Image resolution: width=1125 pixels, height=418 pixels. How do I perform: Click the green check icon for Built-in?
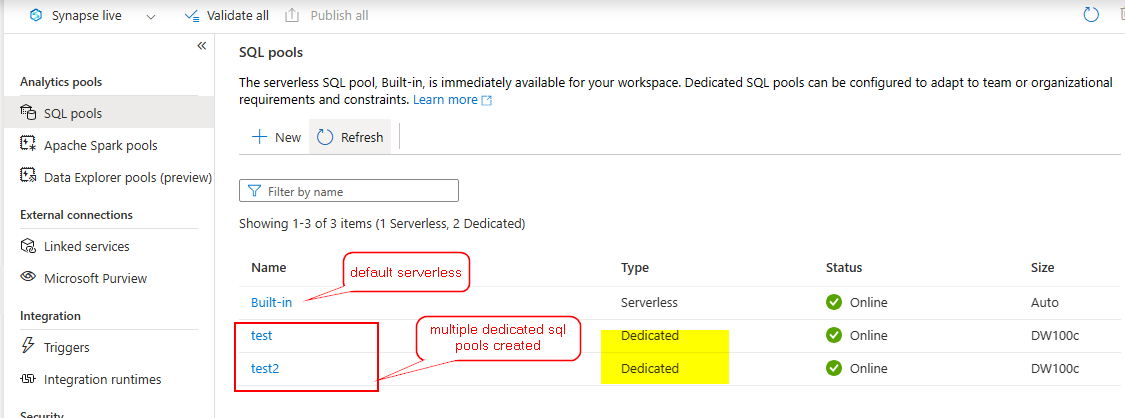834,303
